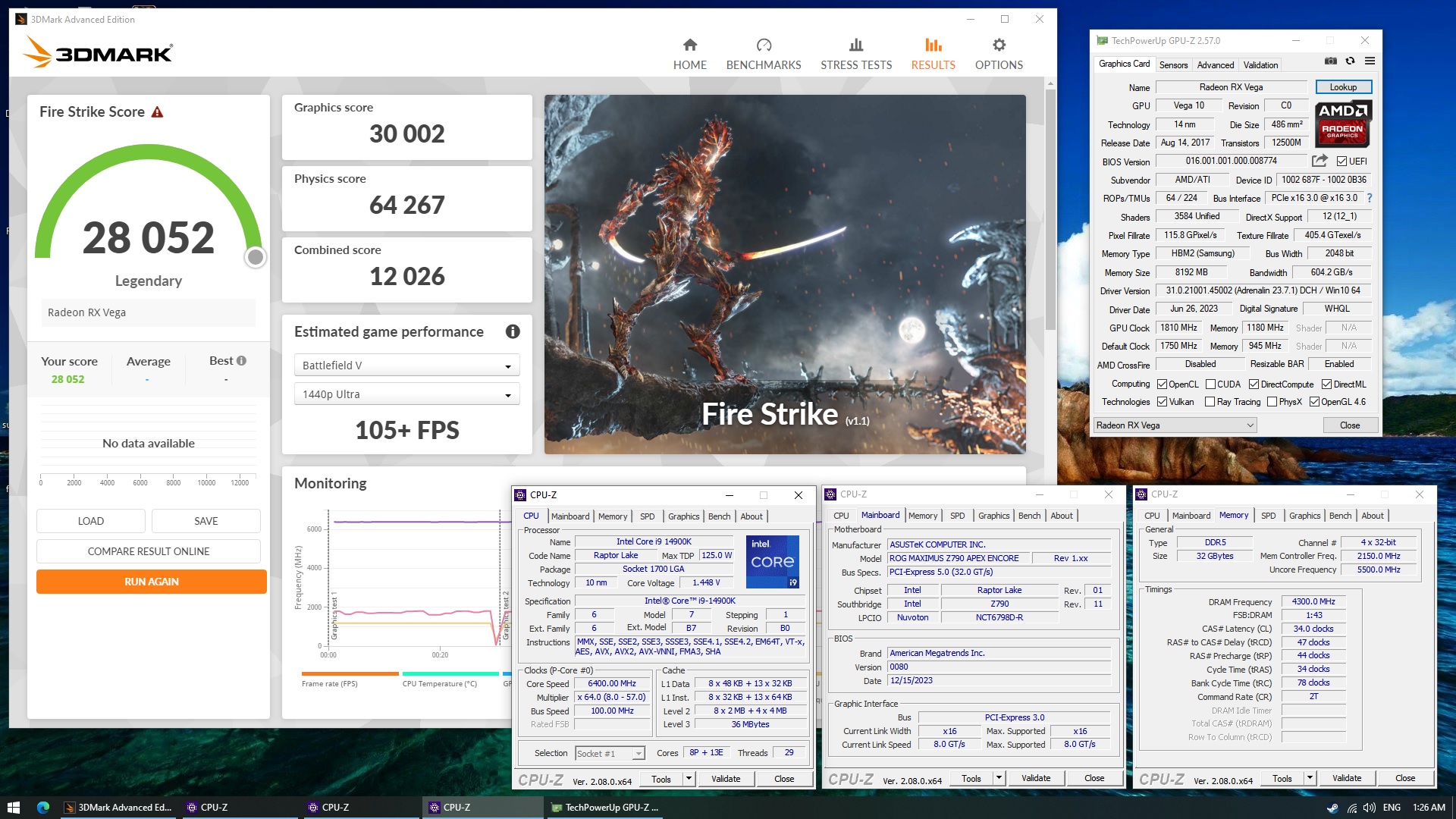Toggle the OpenGL 4.6 checkbox
Image resolution: width=1456 pixels, height=819 pixels.
tap(1314, 402)
